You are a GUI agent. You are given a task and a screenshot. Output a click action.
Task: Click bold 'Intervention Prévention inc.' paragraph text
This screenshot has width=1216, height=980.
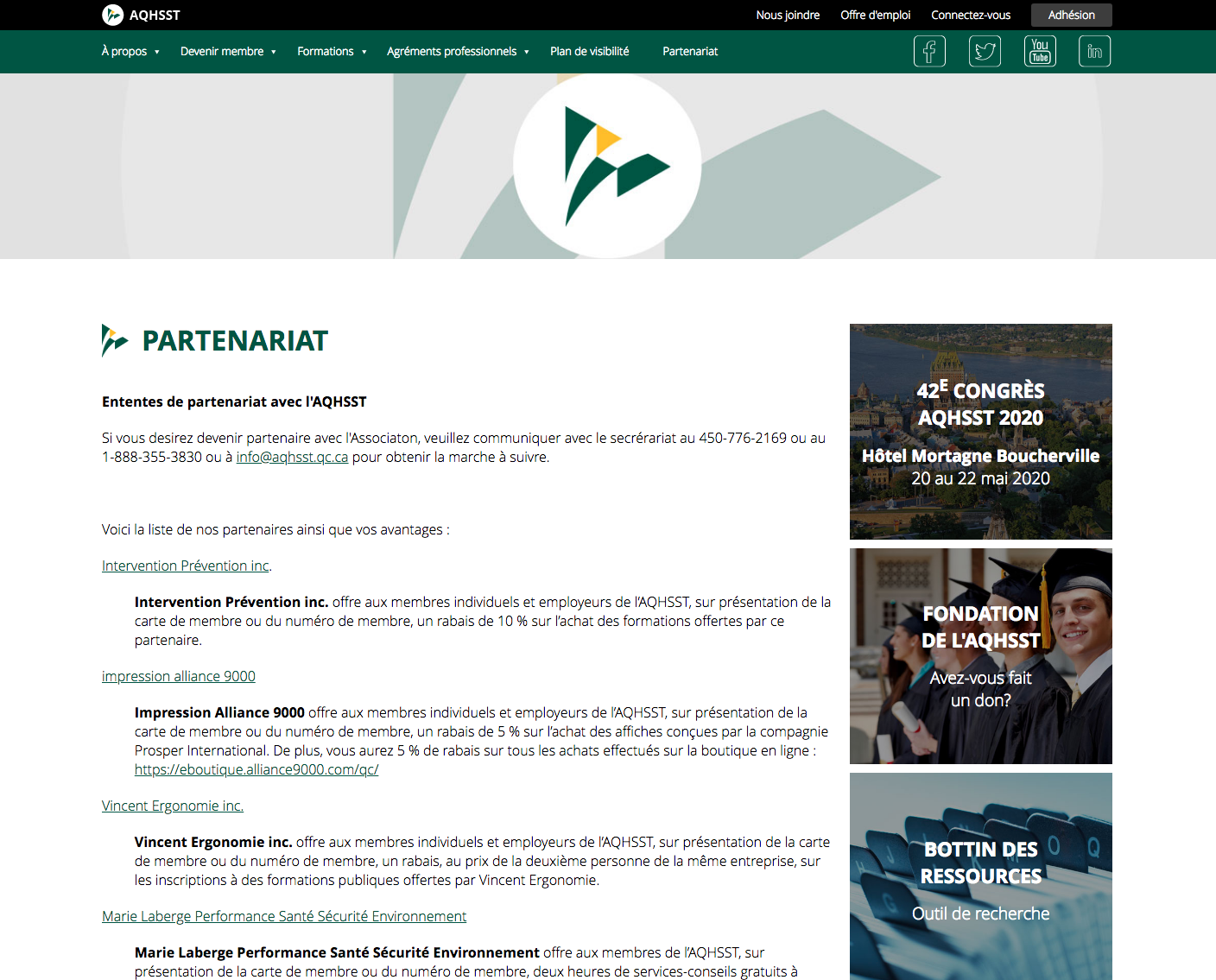click(x=231, y=602)
